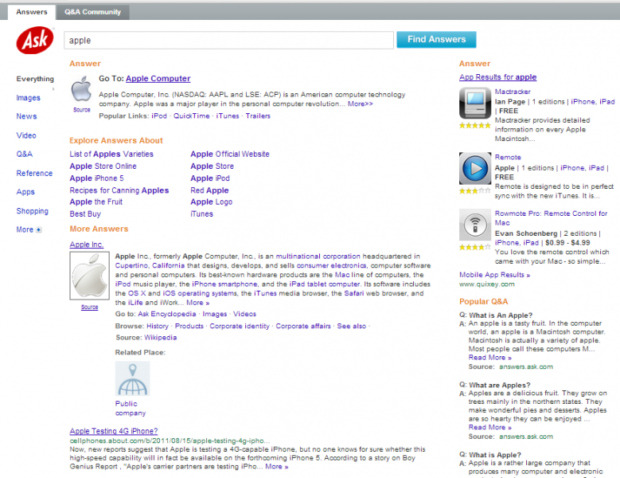Click the search input field containing apple

tap(228, 41)
